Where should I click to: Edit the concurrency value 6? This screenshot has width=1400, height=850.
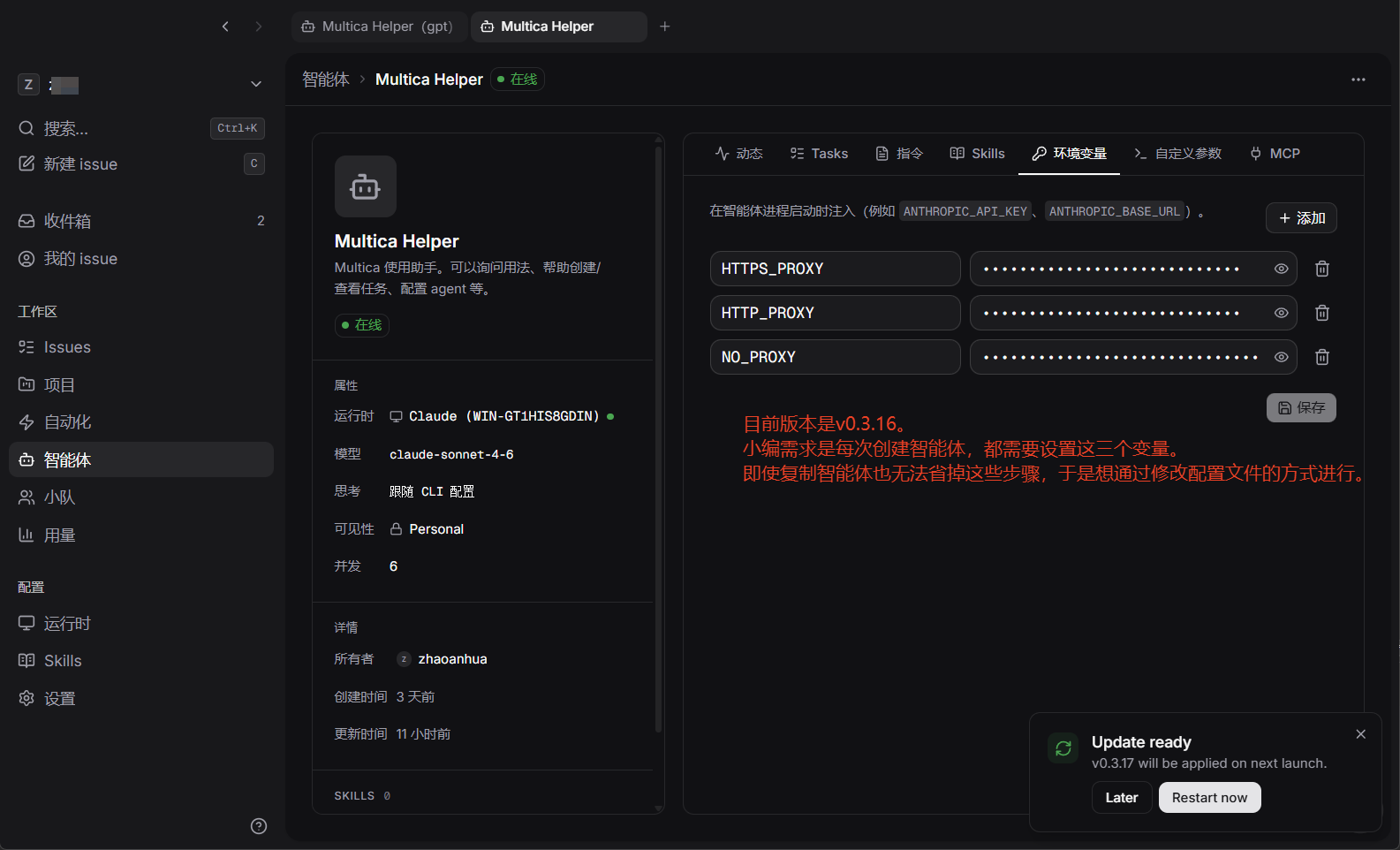[x=393, y=566]
